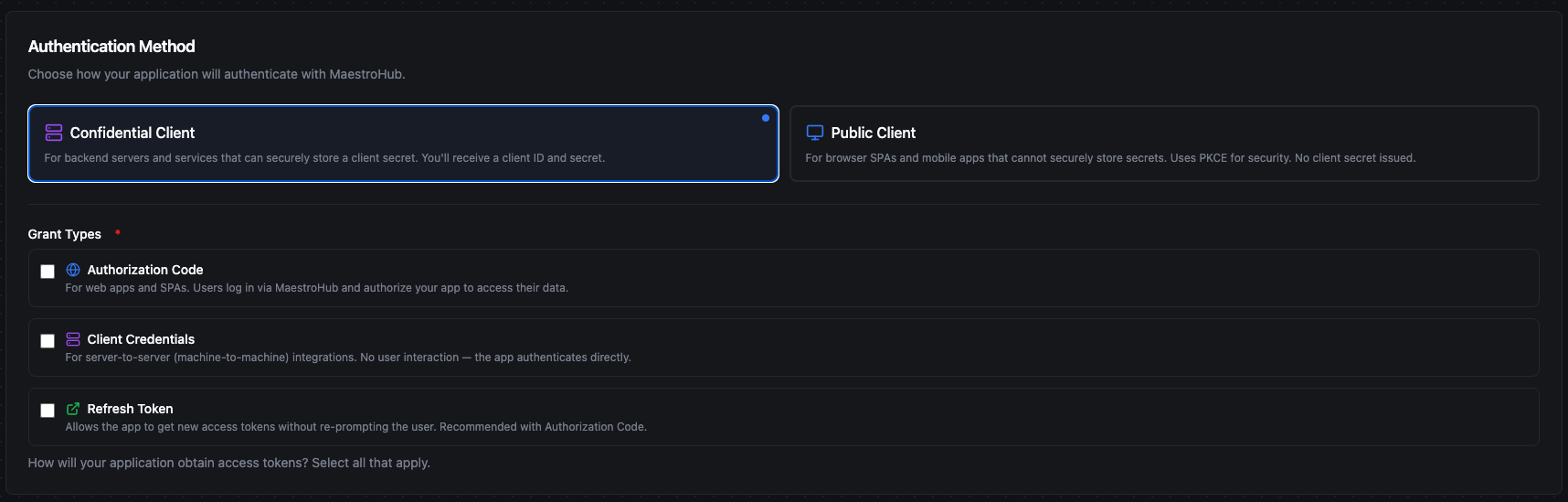
Task: Click the green Refresh Token icon
Action: pyautogui.click(x=73, y=409)
